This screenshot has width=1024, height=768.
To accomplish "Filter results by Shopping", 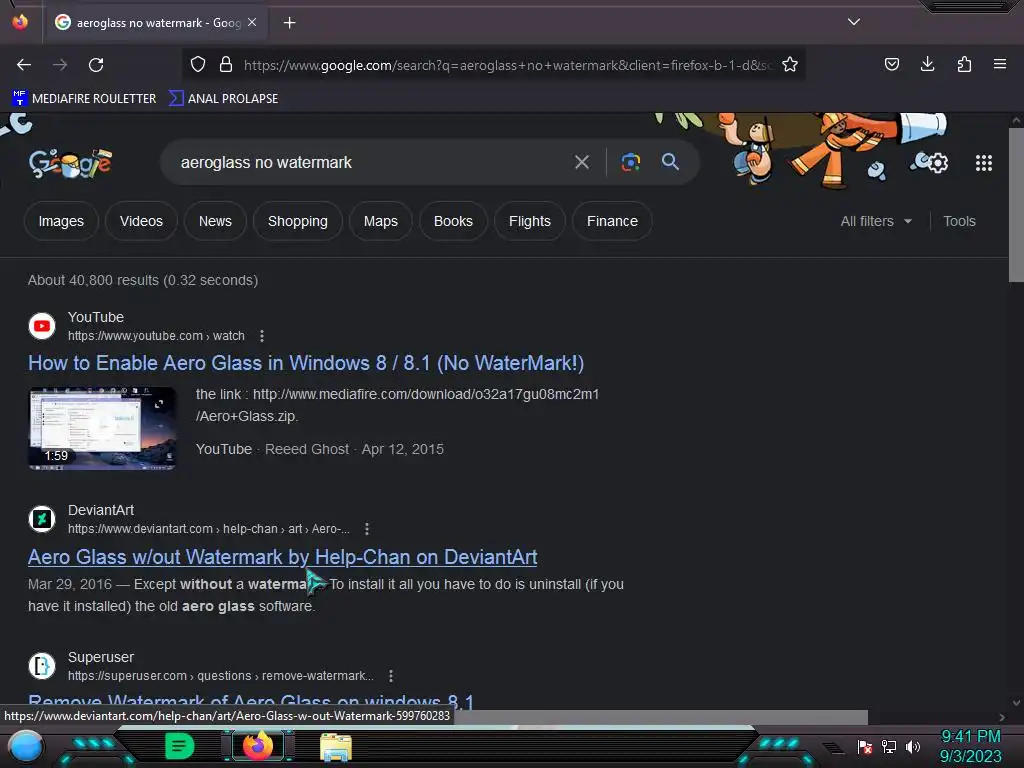I will tap(298, 221).
